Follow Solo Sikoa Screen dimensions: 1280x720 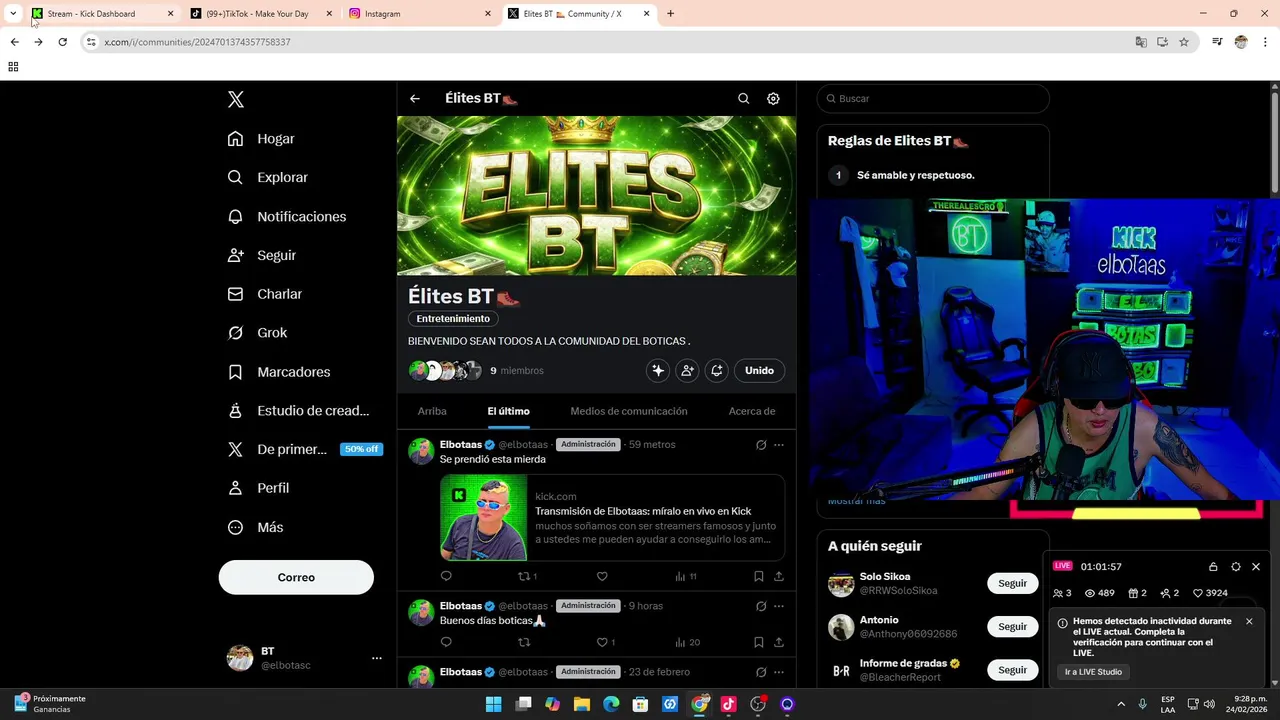point(1012,583)
